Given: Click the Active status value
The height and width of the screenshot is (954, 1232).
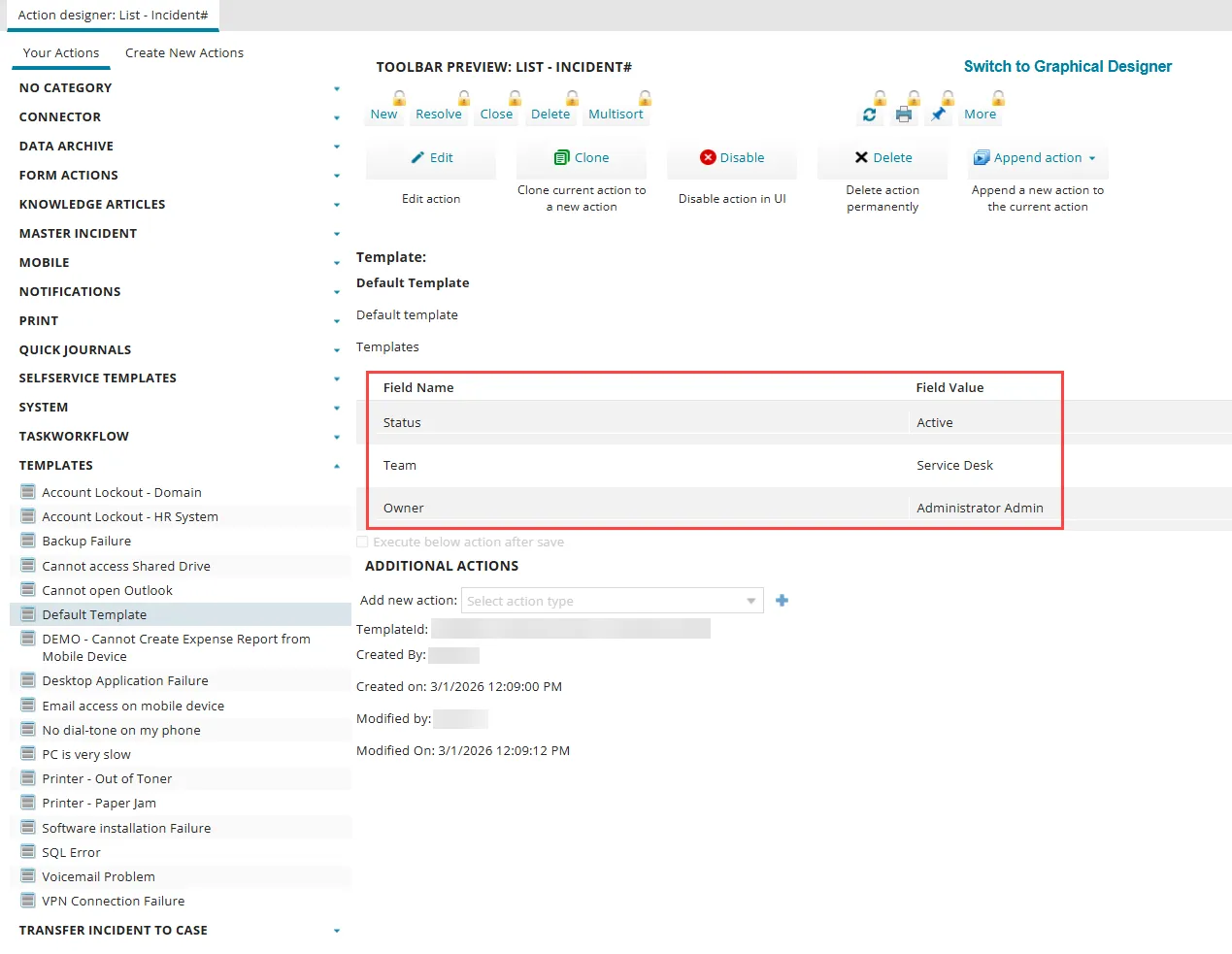Looking at the screenshot, I should tap(935, 423).
